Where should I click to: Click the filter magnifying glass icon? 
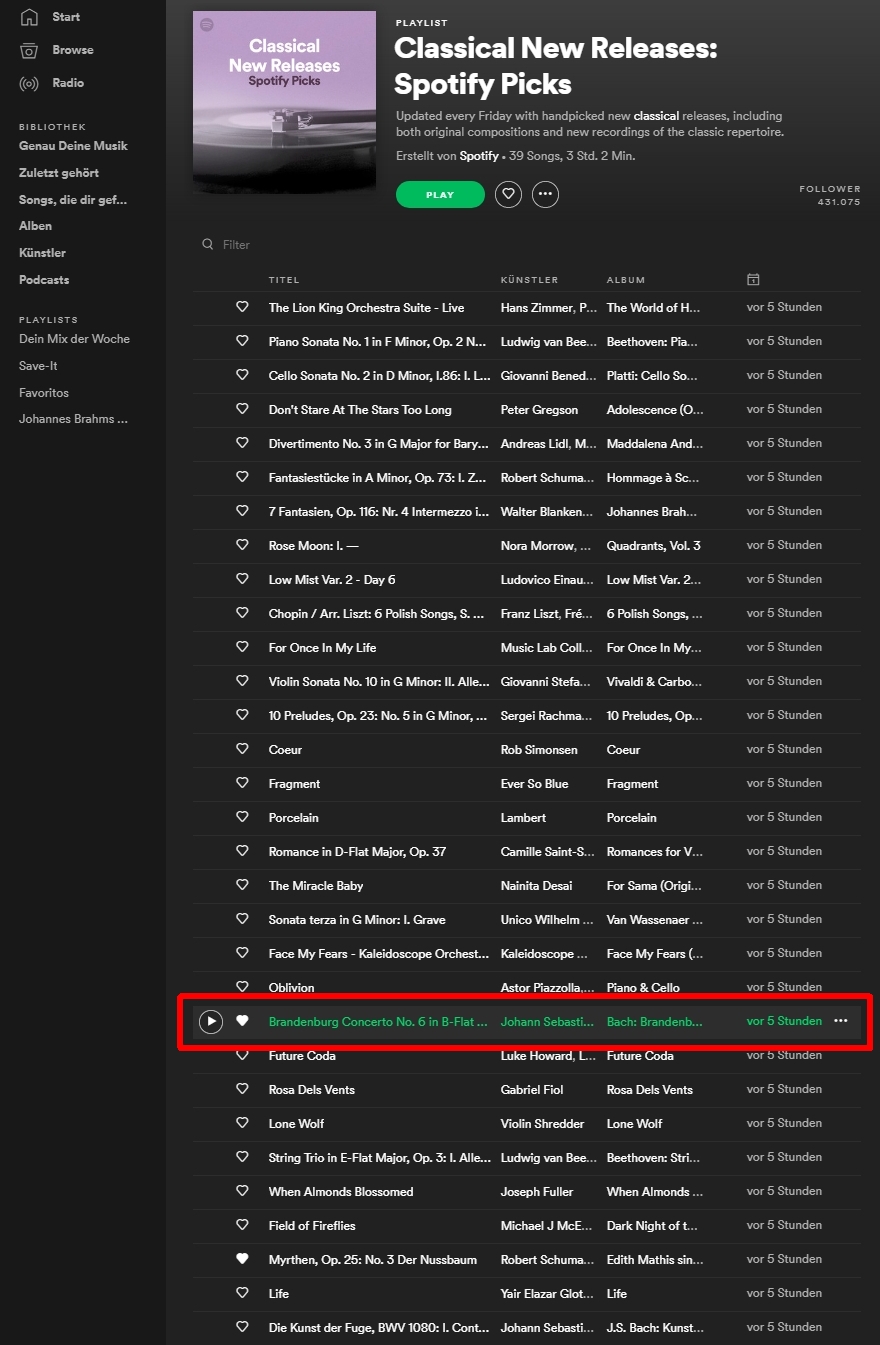point(208,245)
